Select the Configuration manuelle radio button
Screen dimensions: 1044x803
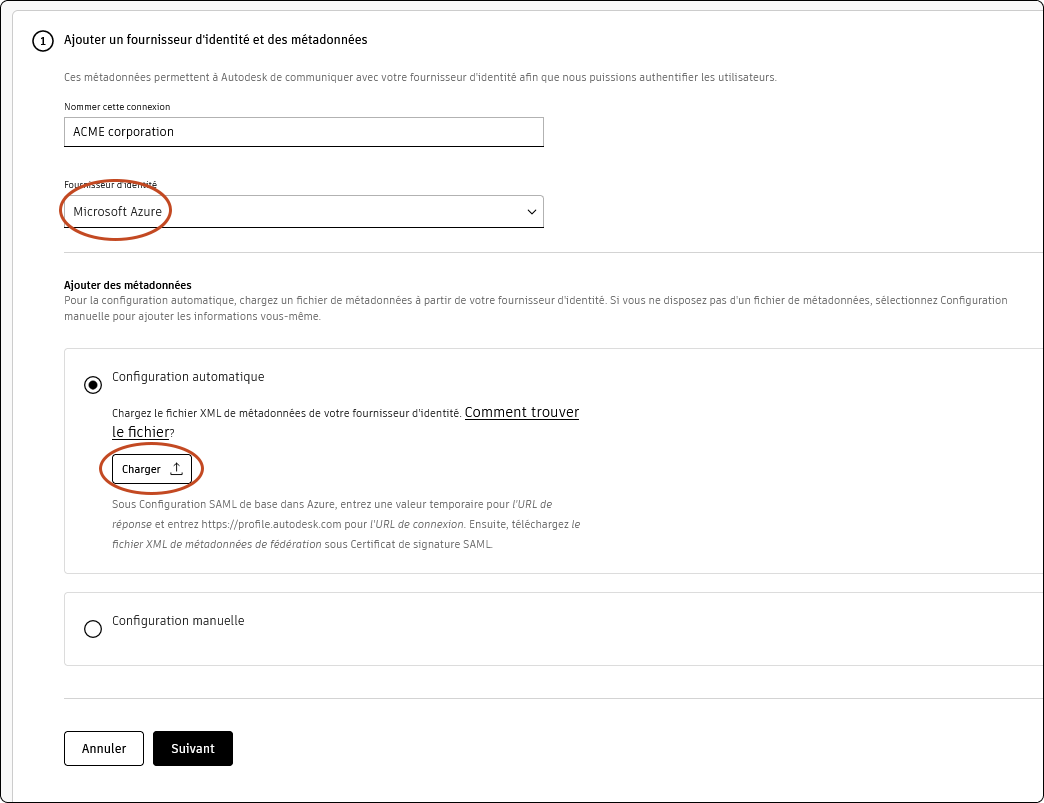93,628
